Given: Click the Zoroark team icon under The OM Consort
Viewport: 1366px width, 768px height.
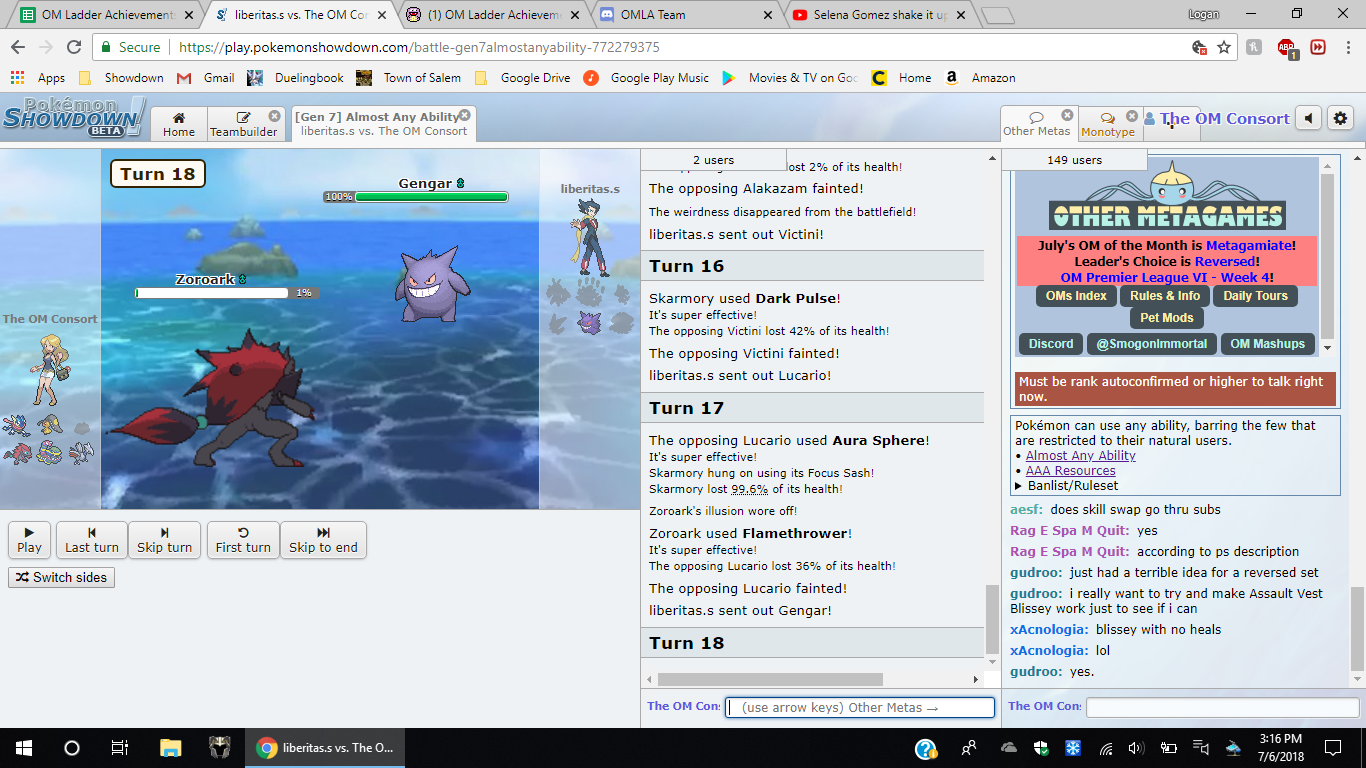Looking at the screenshot, I should point(18,453).
